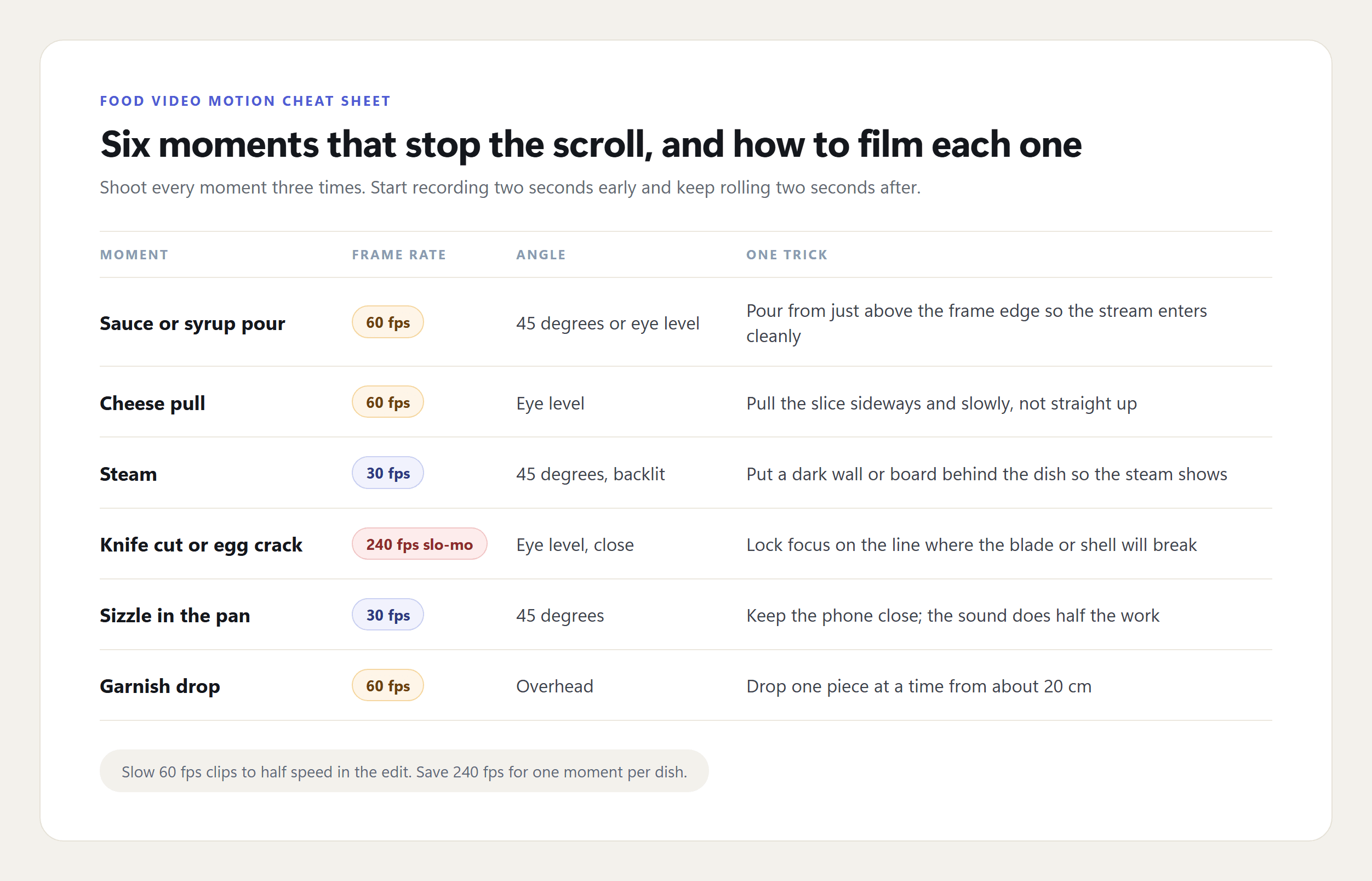This screenshot has height=881, width=1372.
Task: Select the 'Garnish drop' row title
Action: tap(159, 686)
